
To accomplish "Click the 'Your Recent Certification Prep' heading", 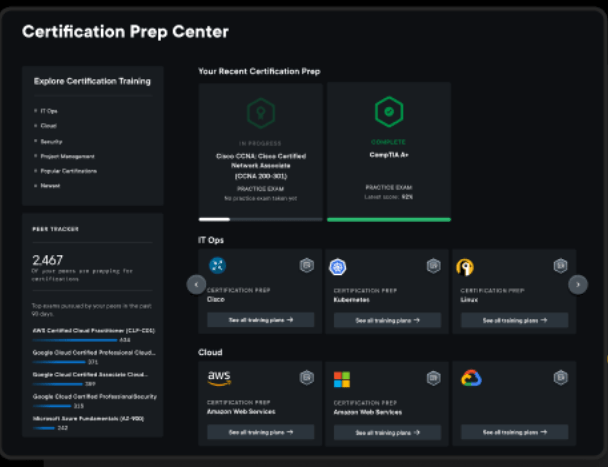I will pos(259,71).
